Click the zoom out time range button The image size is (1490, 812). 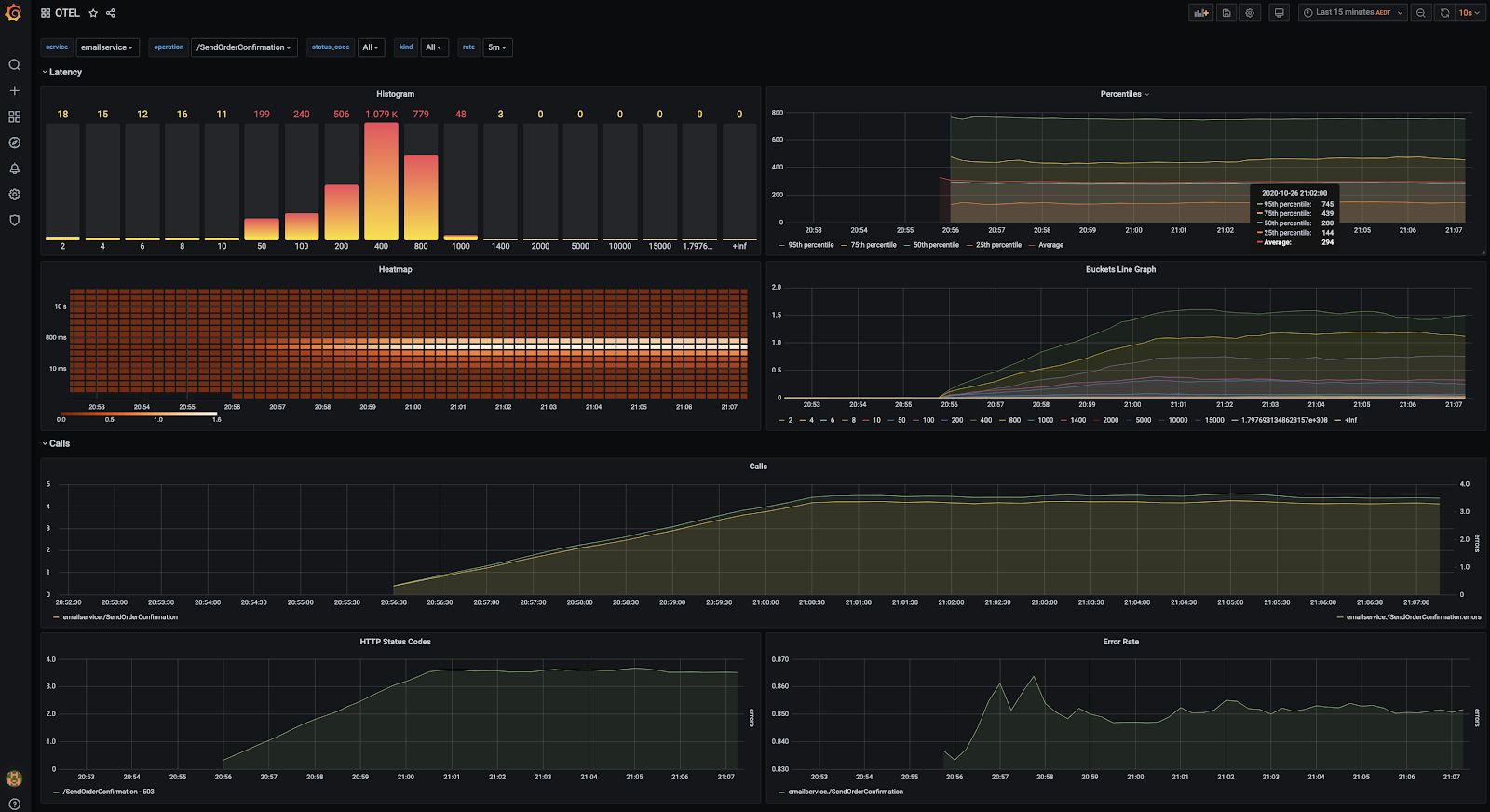click(x=1420, y=13)
